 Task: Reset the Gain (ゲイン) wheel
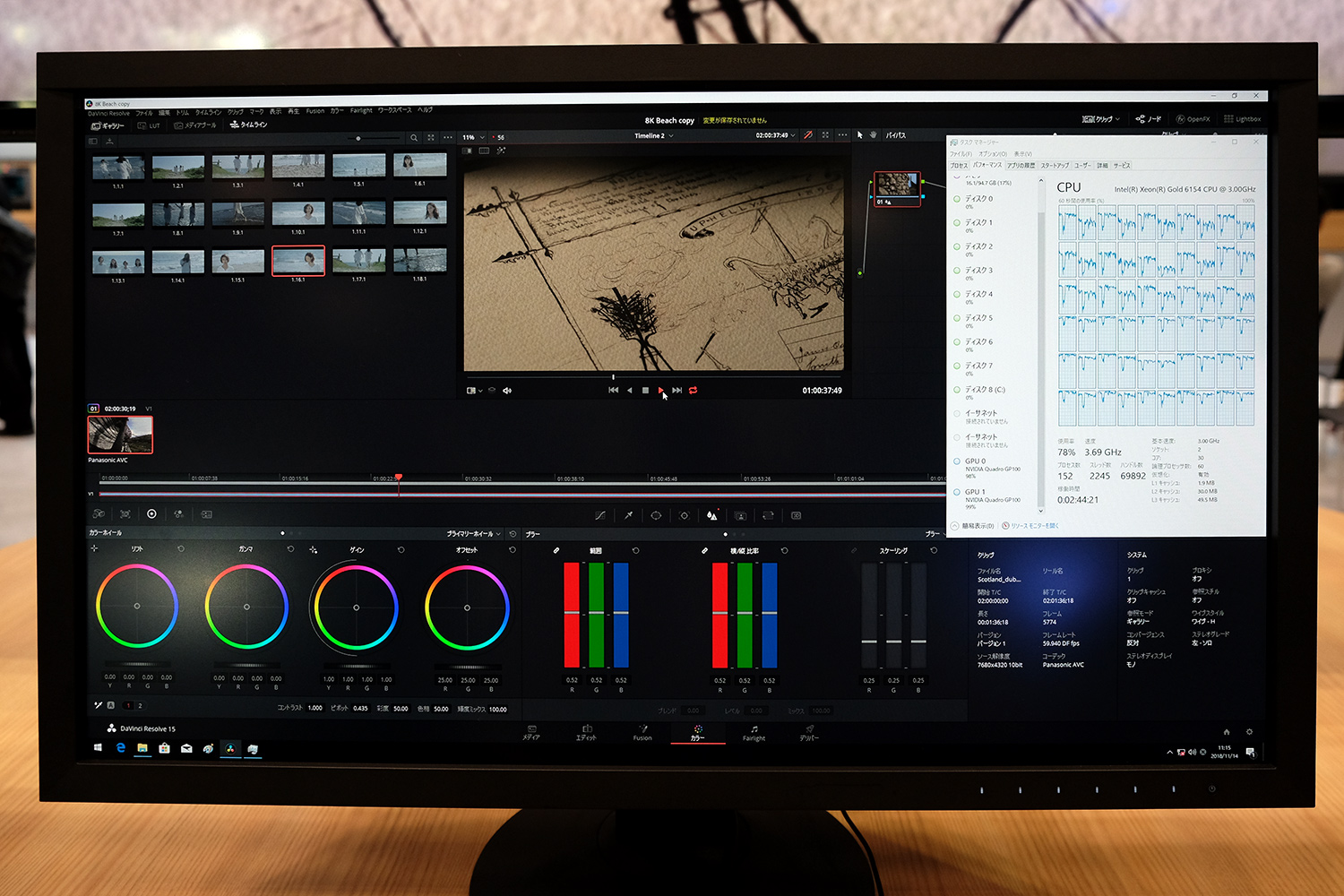[x=401, y=550]
